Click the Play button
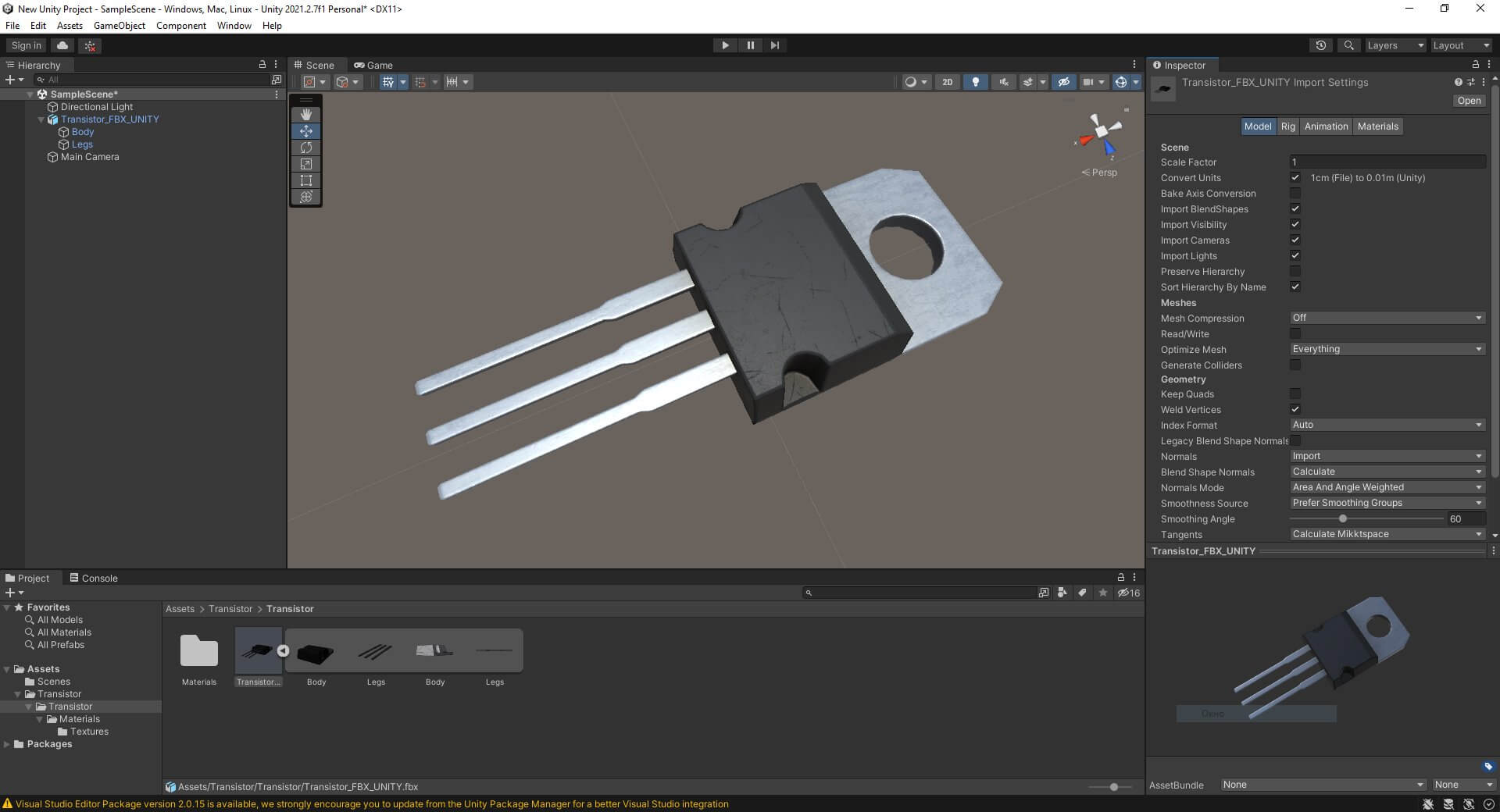 coord(725,45)
